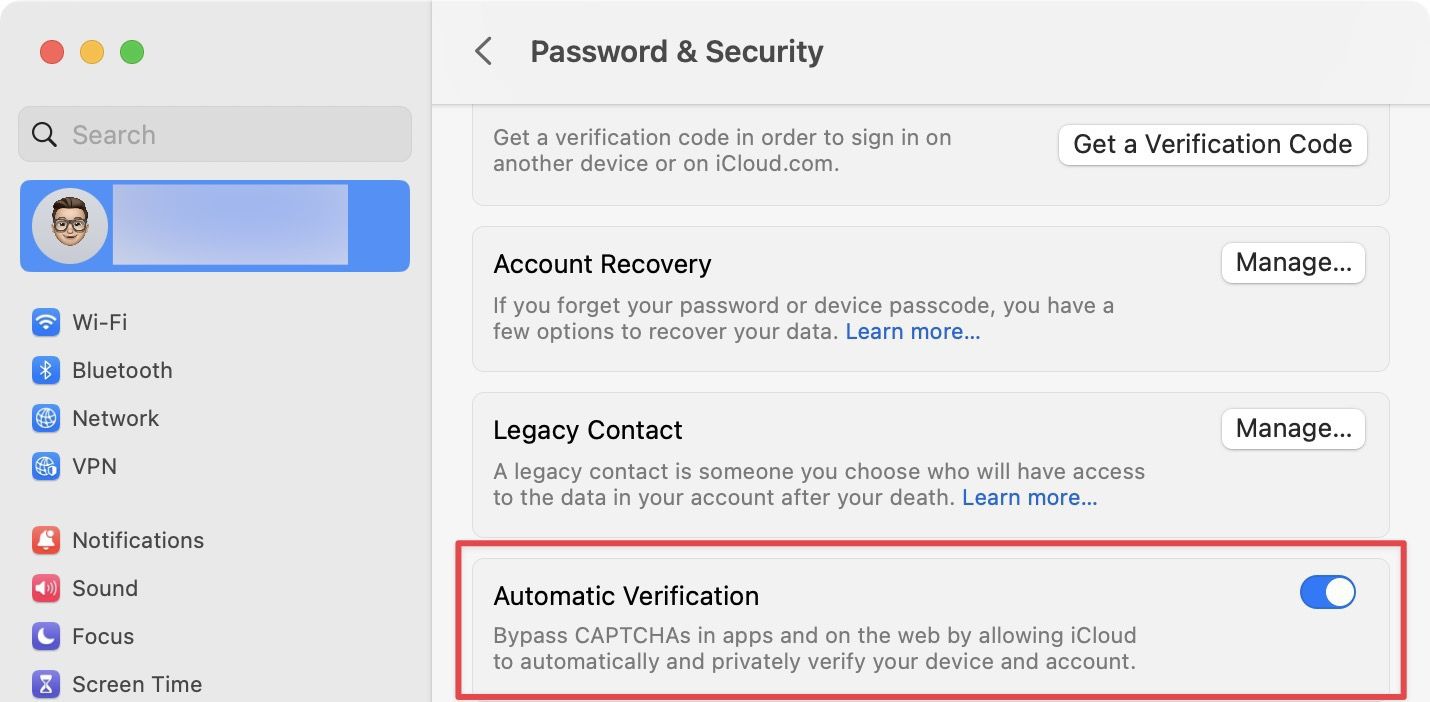Image resolution: width=1430 pixels, height=702 pixels.
Task: Click the Apple ID memoji avatar
Action: point(70,226)
